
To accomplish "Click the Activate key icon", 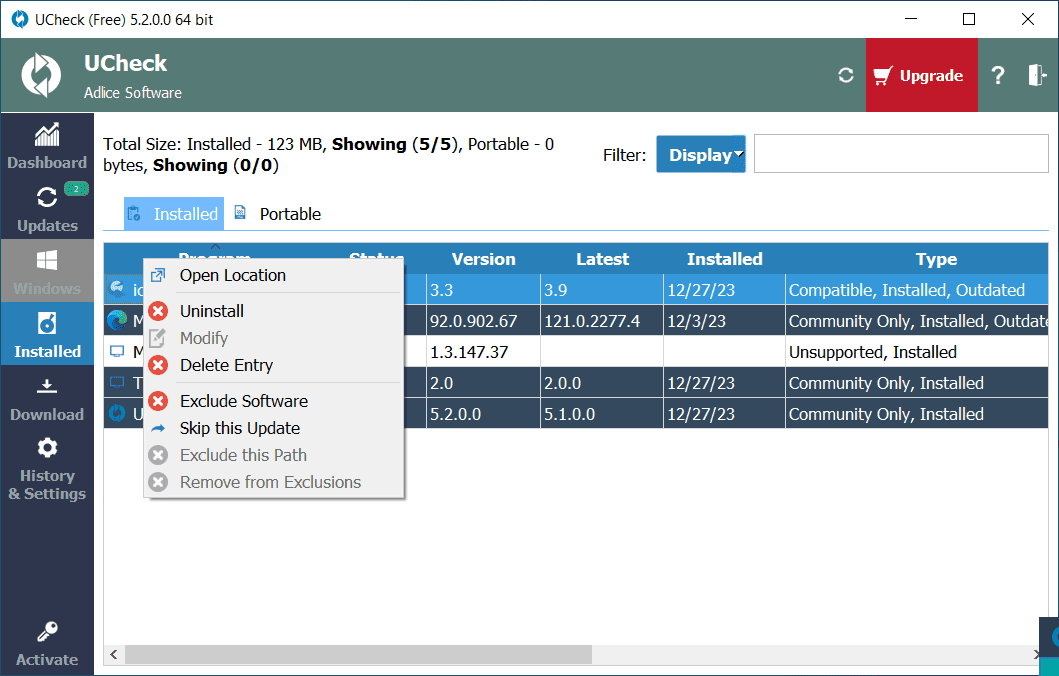I will (47, 631).
